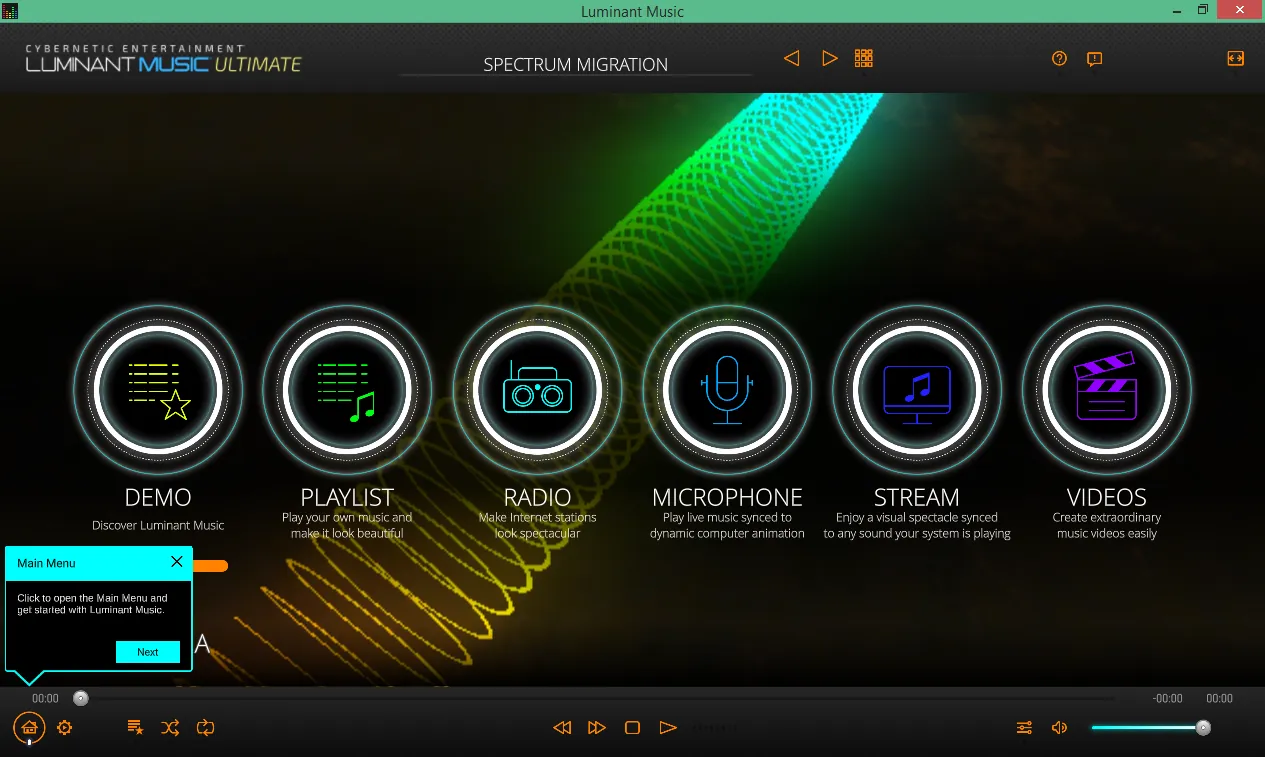Click the remaining time -00:00 display

[1167, 699]
